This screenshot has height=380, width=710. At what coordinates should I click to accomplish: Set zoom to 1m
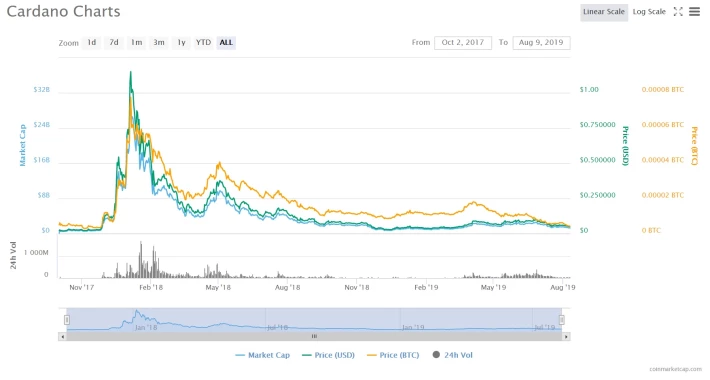click(x=136, y=43)
